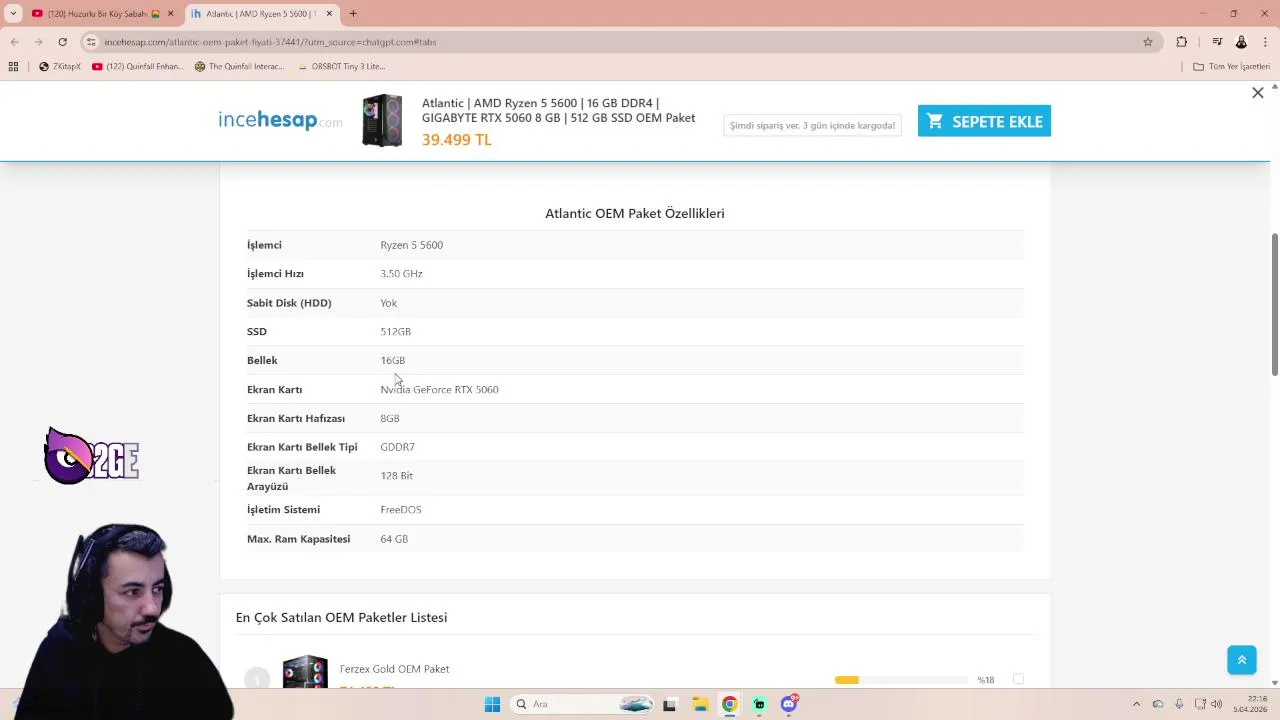Click the site information icon in address bar
Viewport: 1280px width, 720px height.
(x=91, y=42)
